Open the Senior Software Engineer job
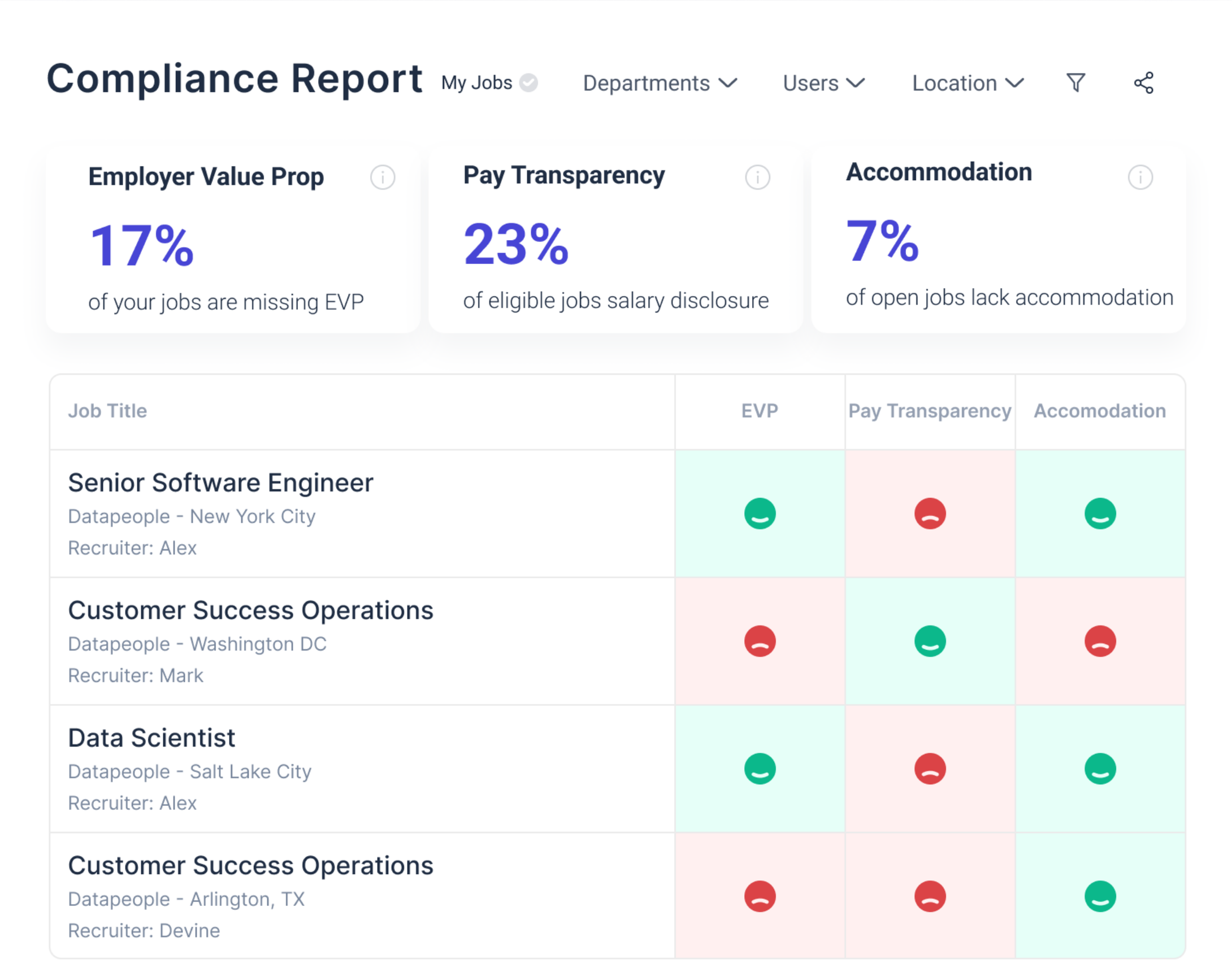This screenshot has width=1232, height=968. pos(220,482)
